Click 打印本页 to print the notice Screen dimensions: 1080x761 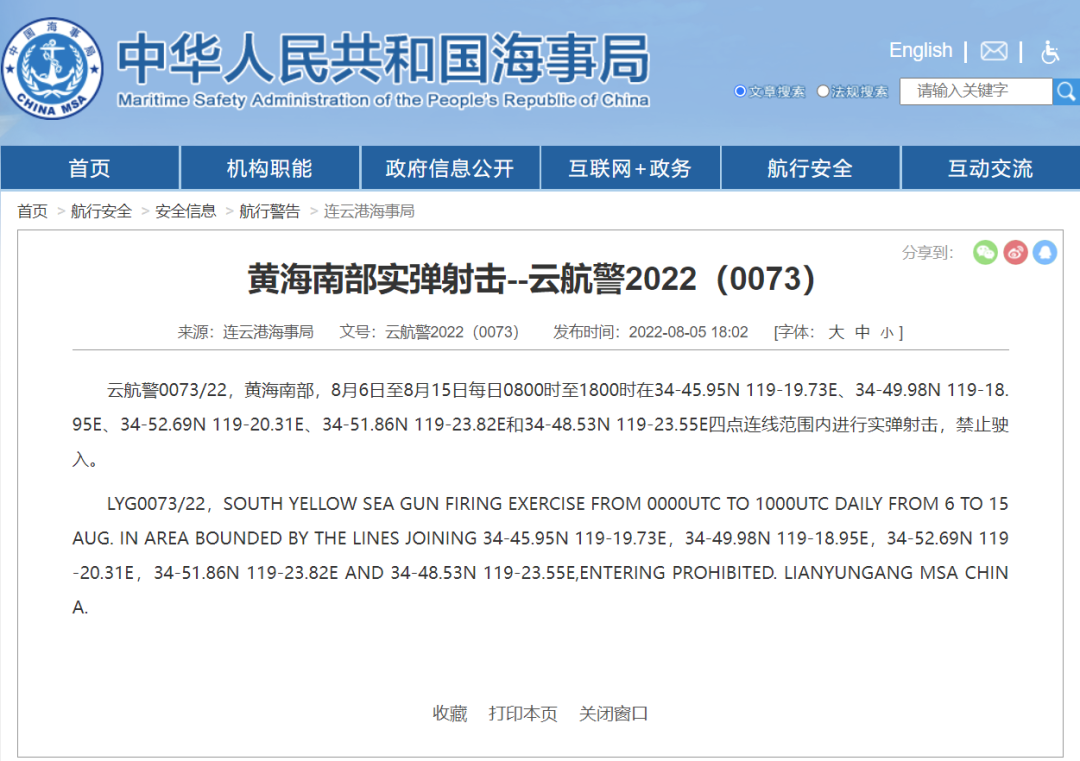(x=523, y=713)
